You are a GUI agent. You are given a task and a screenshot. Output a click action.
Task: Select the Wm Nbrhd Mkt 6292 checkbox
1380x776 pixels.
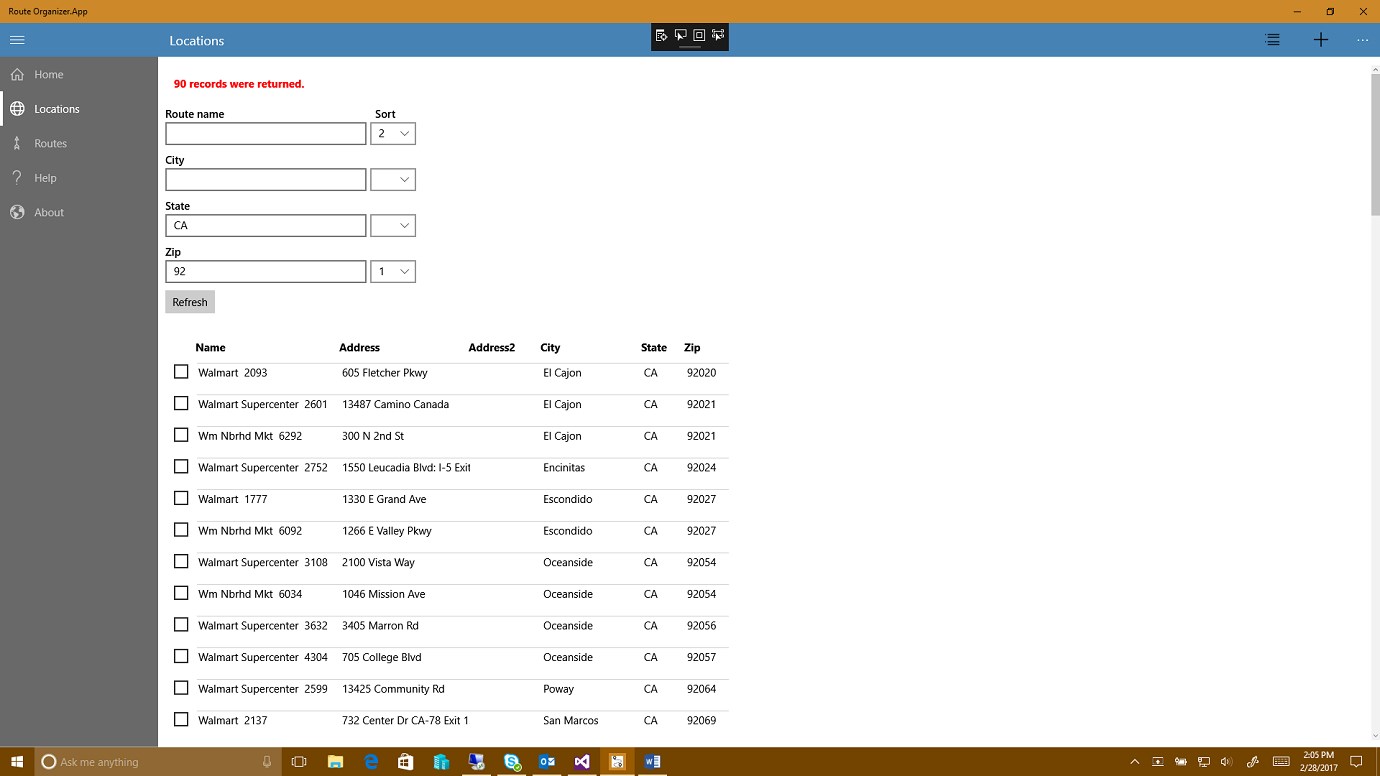pyautogui.click(x=181, y=435)
